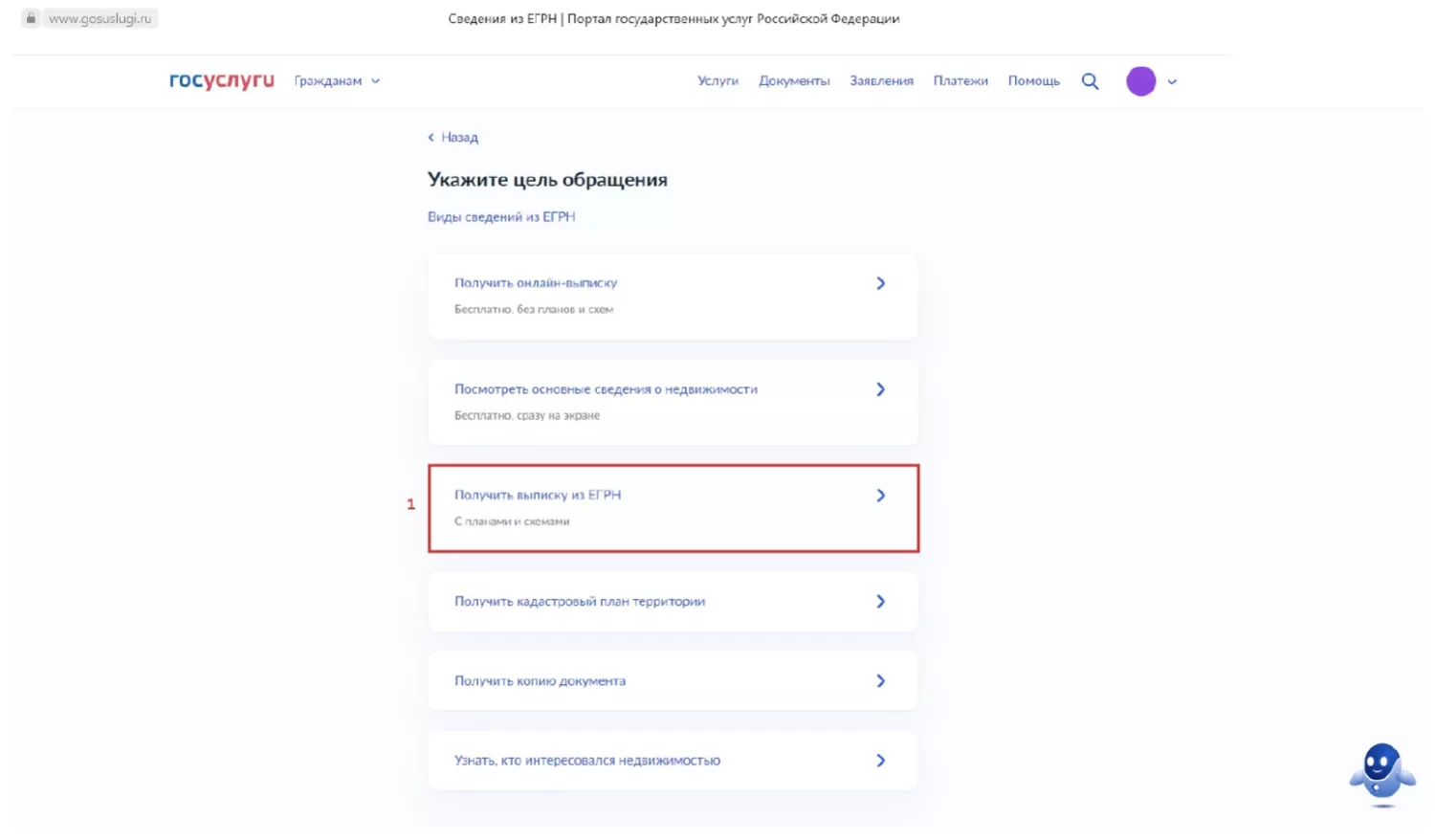Screen dimensions: 1435x840
Task: Click the arrow on Получить копию документа
Action: click(x=881, y=681)
